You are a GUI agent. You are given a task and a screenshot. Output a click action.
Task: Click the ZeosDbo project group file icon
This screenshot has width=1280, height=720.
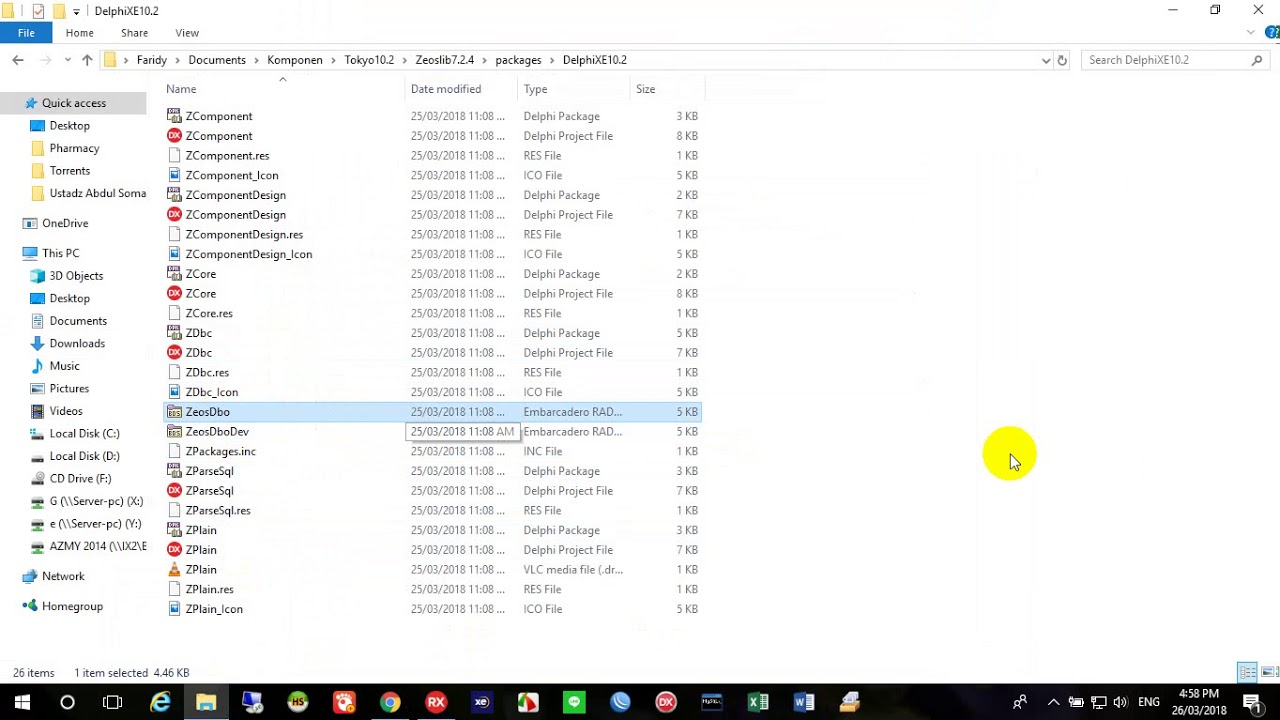(174, 412)
